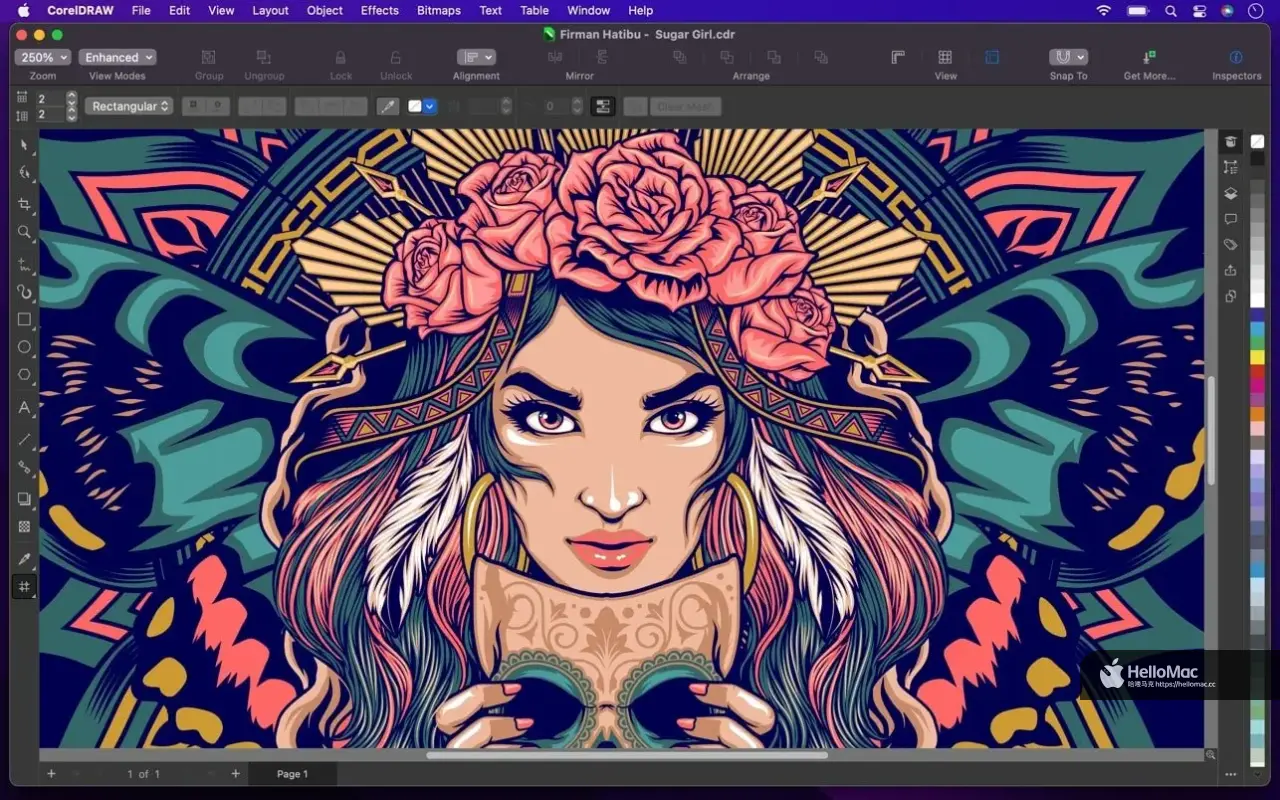Click the horizontal canvas scrollbar

627,755
